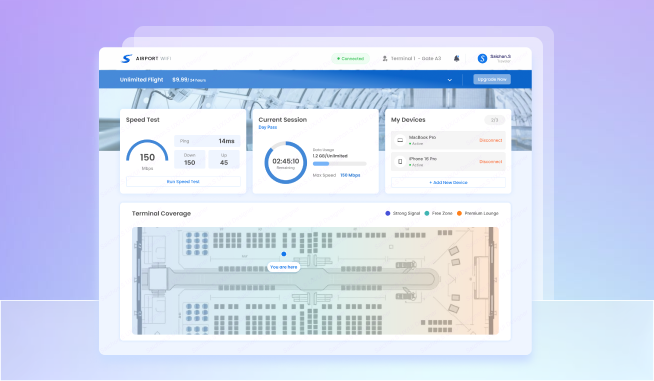This screenshot has width=654, height=381.
Task: Click the You are here map label
Action: point(284,267)
